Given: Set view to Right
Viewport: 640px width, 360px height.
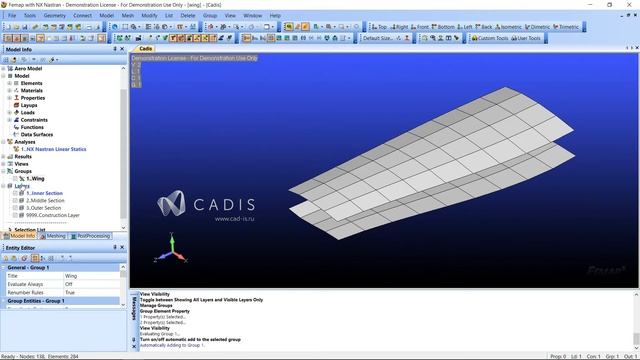Looking at the screenshot, I should coord(399,27).
